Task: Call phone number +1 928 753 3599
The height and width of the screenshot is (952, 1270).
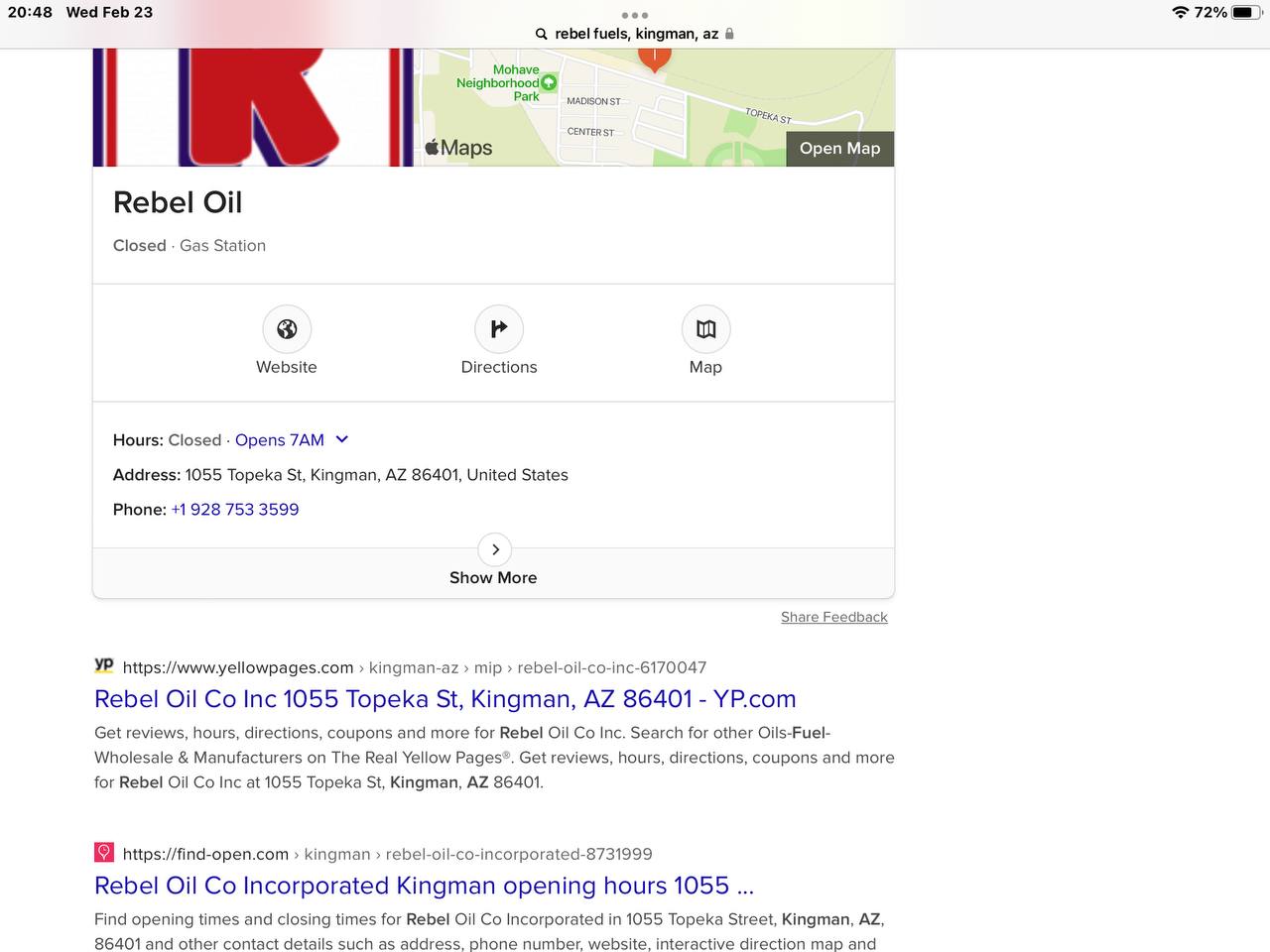Action: 235,510
